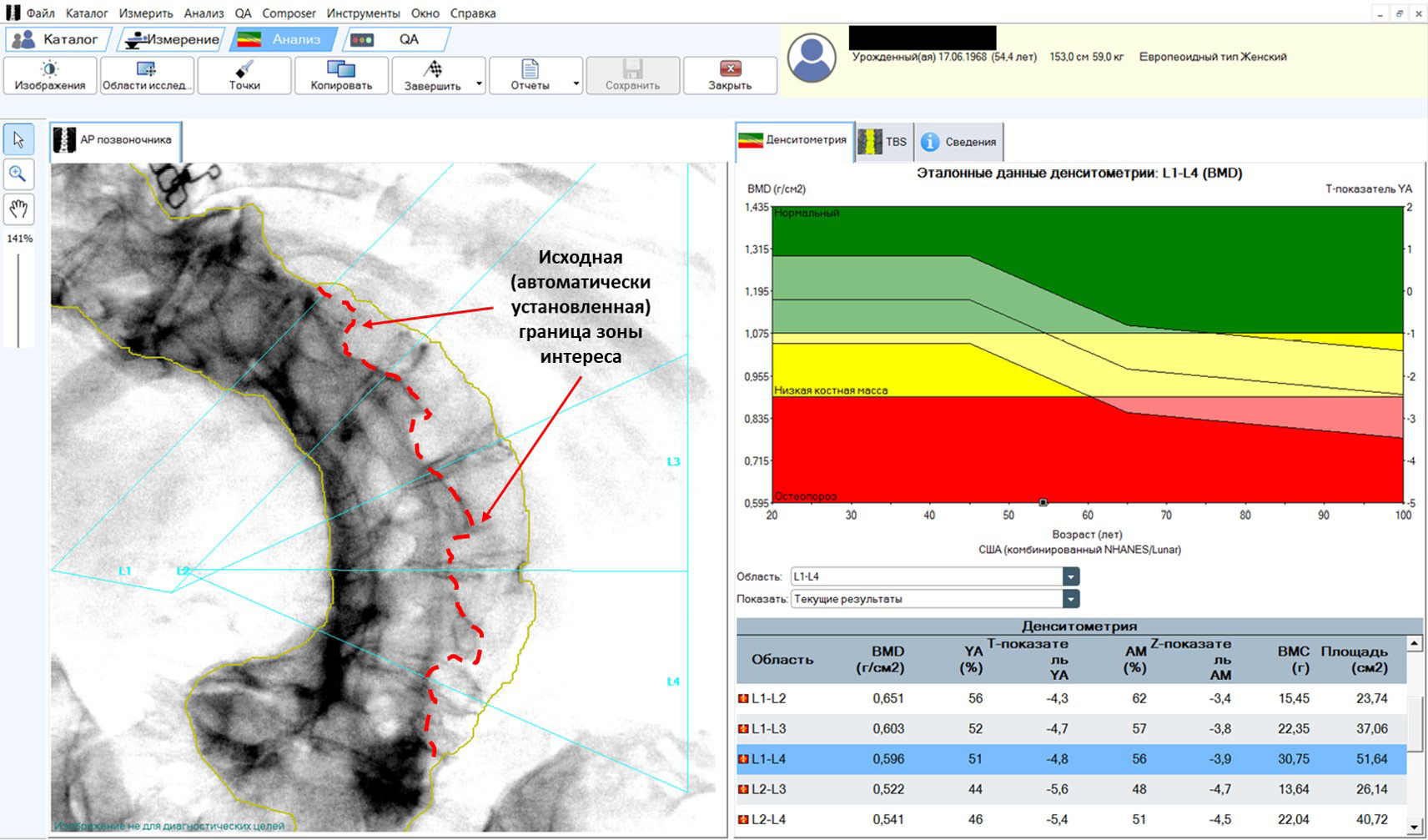Screen dimensions: 1428x840
Task: Switch to the QA mode button
Action: 397,39
